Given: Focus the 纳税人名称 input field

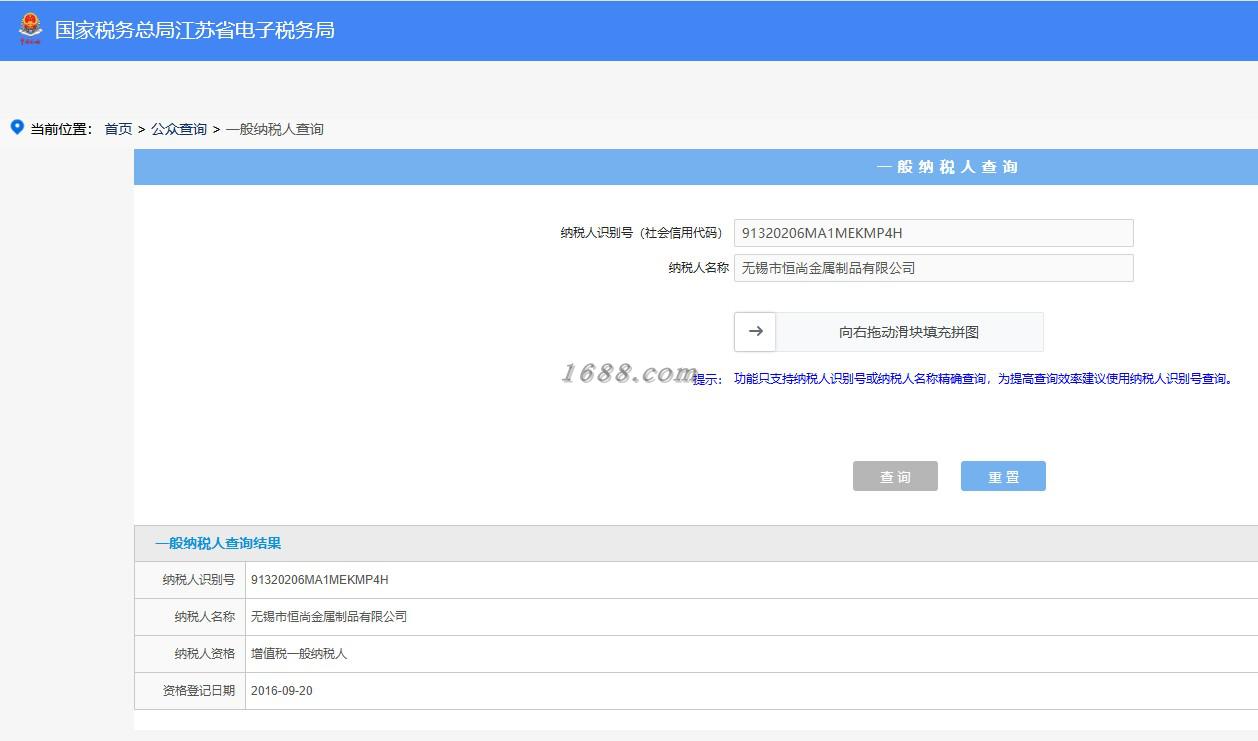Looking at the screenshot, I should tap(933, 268).
